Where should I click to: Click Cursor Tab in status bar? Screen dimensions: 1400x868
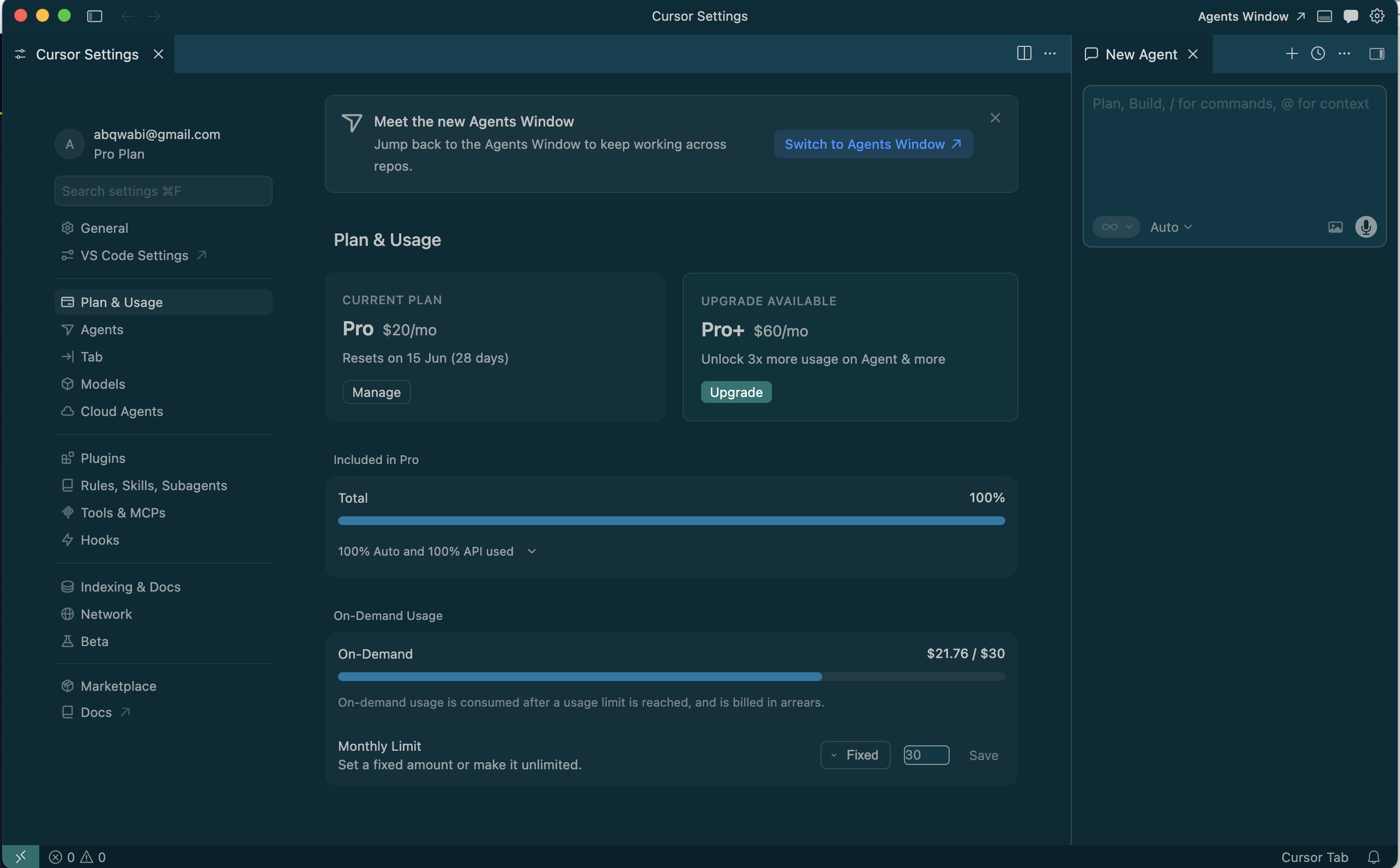pos(1314,857)
